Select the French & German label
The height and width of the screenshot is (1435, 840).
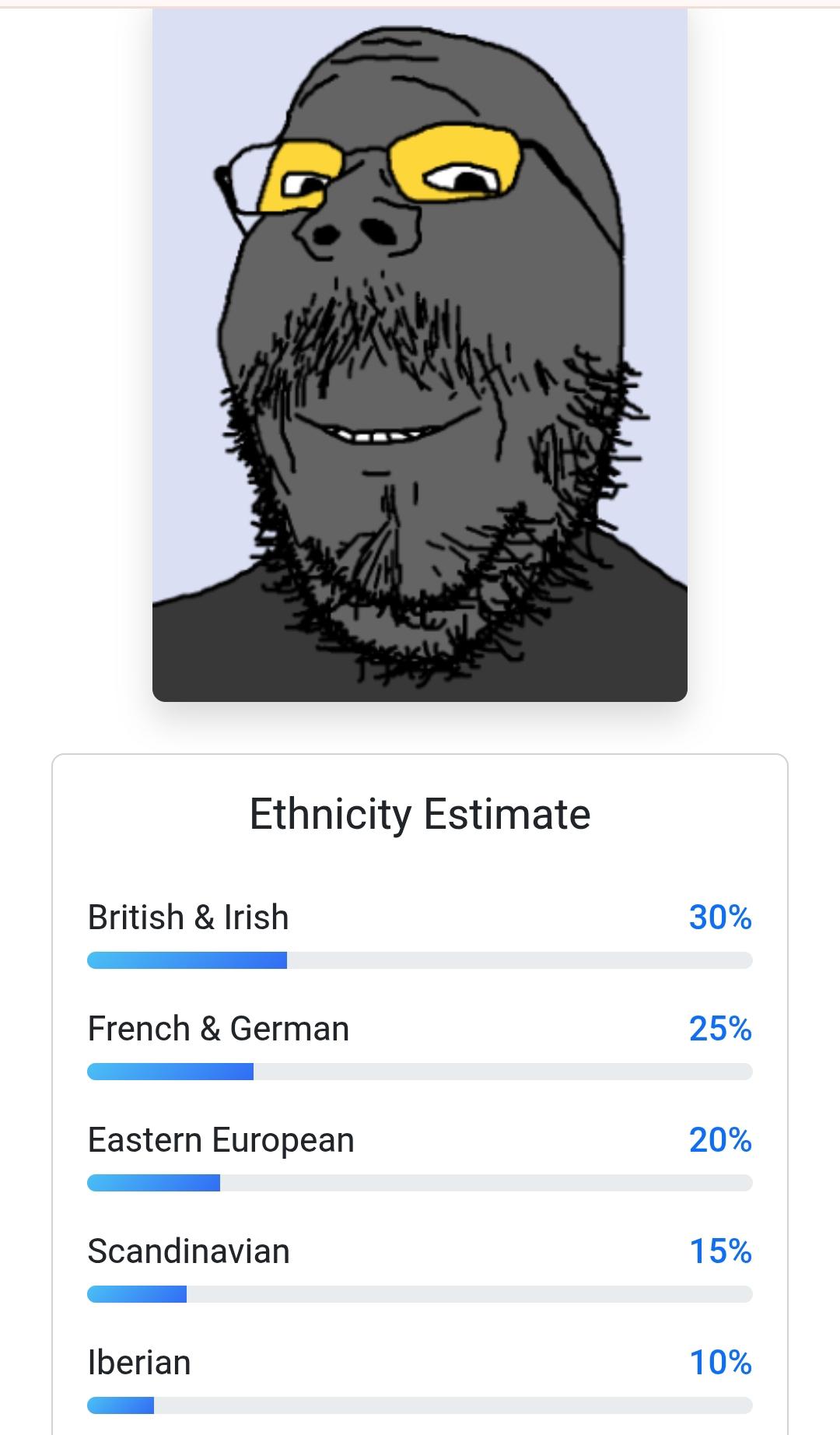219,1029
